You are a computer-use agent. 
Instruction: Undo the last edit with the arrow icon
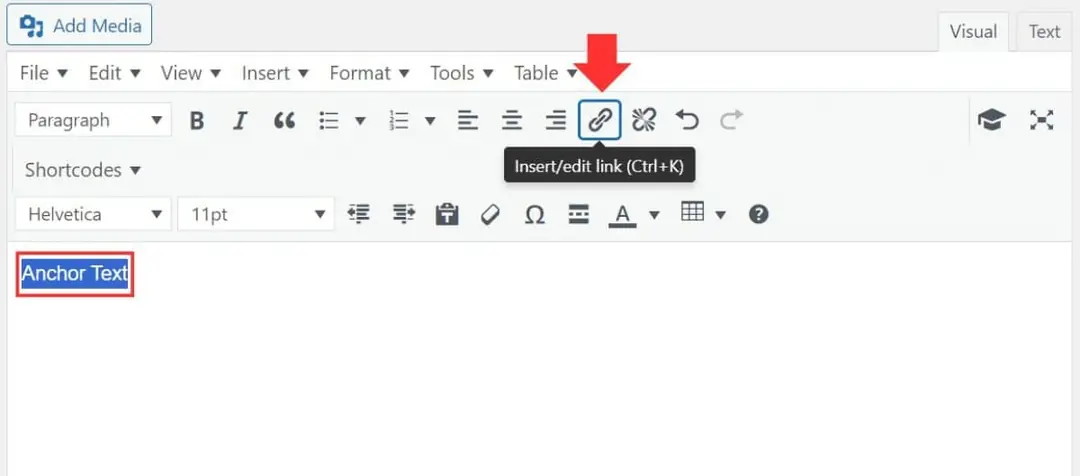pyautogui.click(x=687, y=121)
